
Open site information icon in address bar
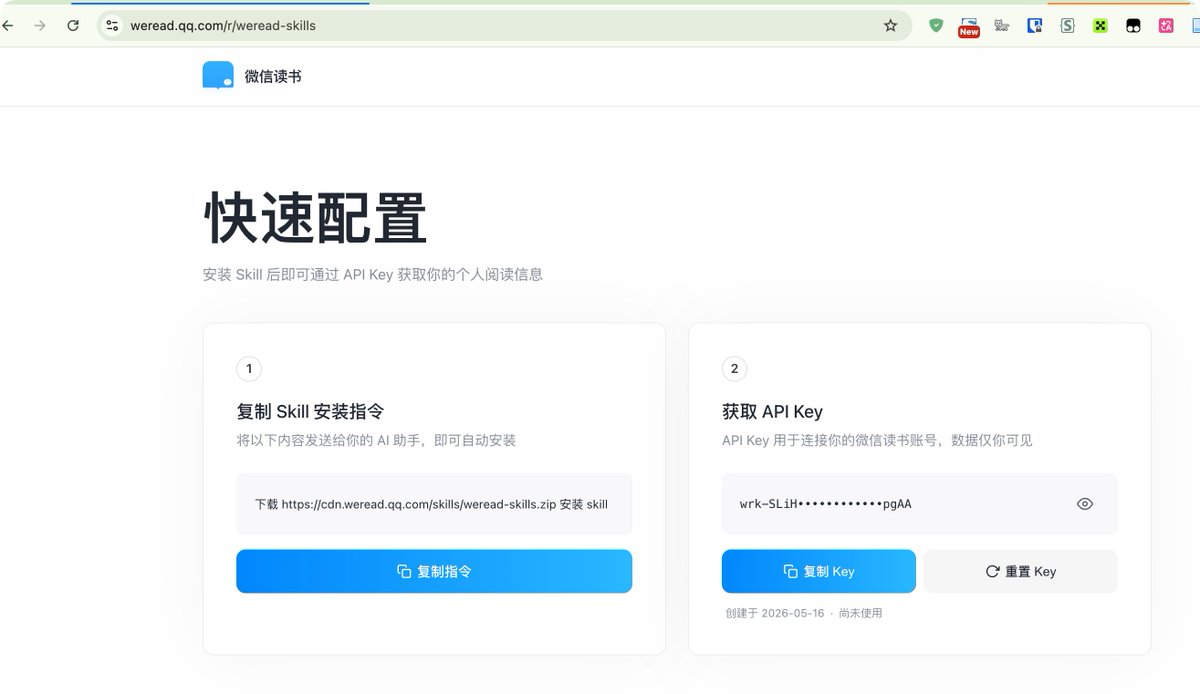pyautogui.click(x=112, y=26)
